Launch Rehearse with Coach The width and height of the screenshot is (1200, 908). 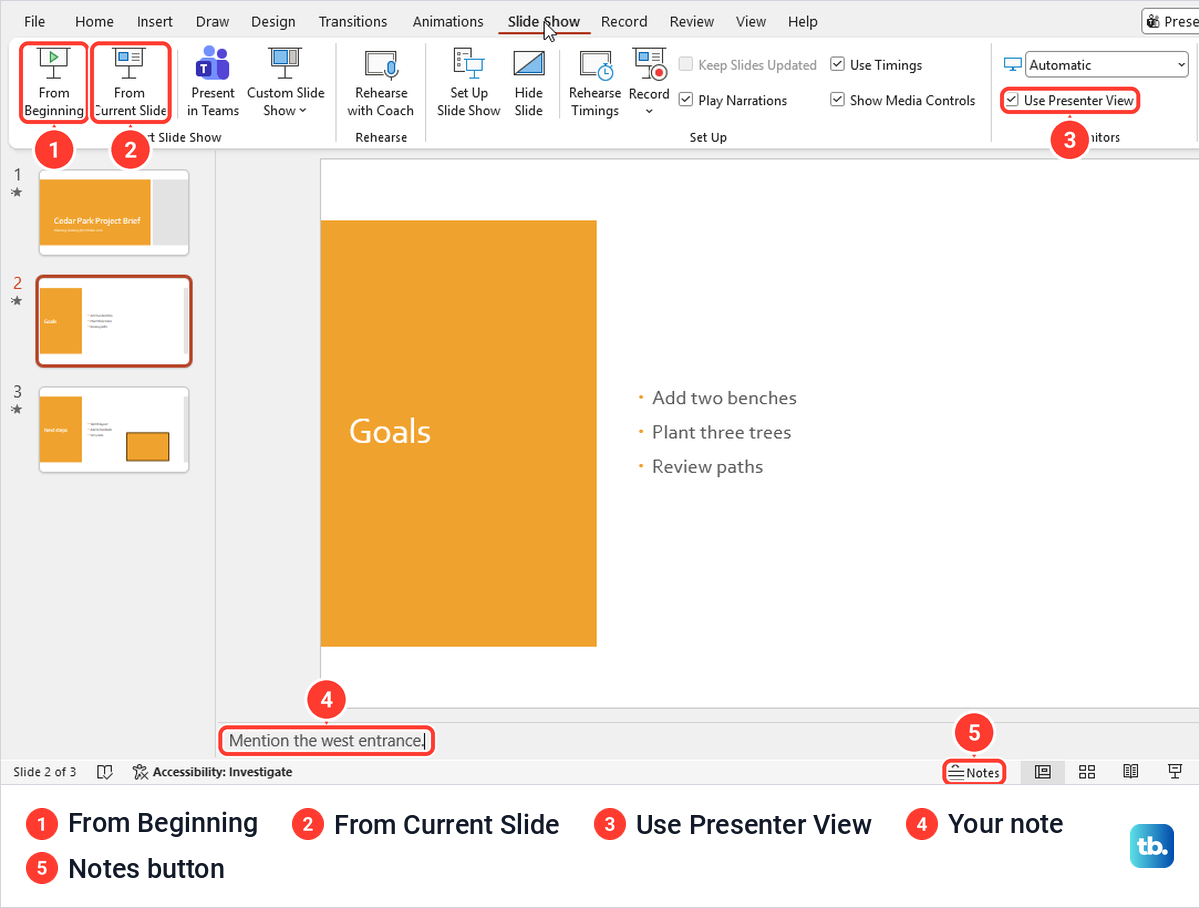[381, 82]
